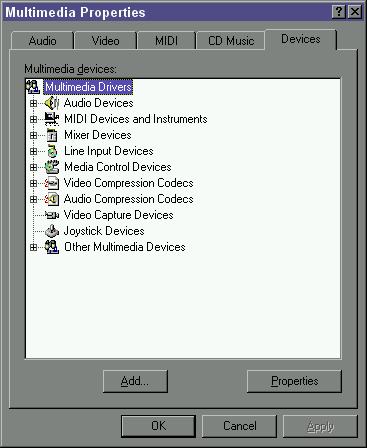
Task: Click the Video Capture Devices camera icon
Action: [52, 215]
